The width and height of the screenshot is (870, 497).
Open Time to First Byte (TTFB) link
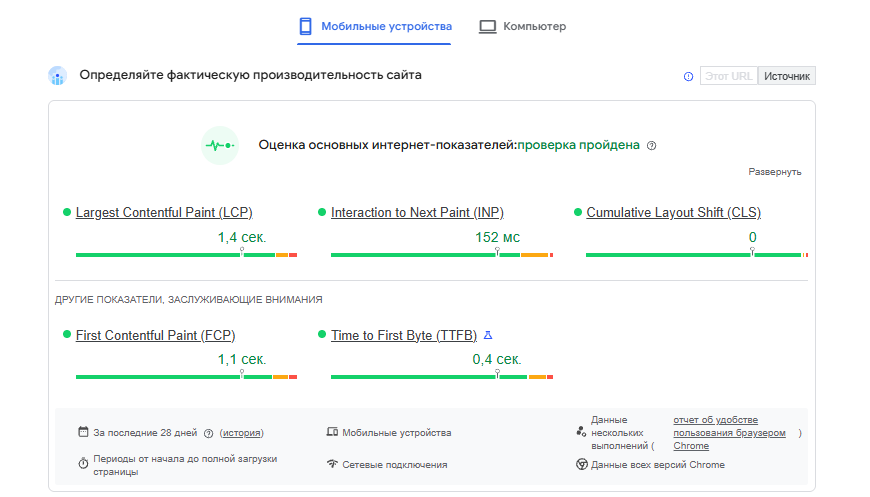click(x=404, y=336)
